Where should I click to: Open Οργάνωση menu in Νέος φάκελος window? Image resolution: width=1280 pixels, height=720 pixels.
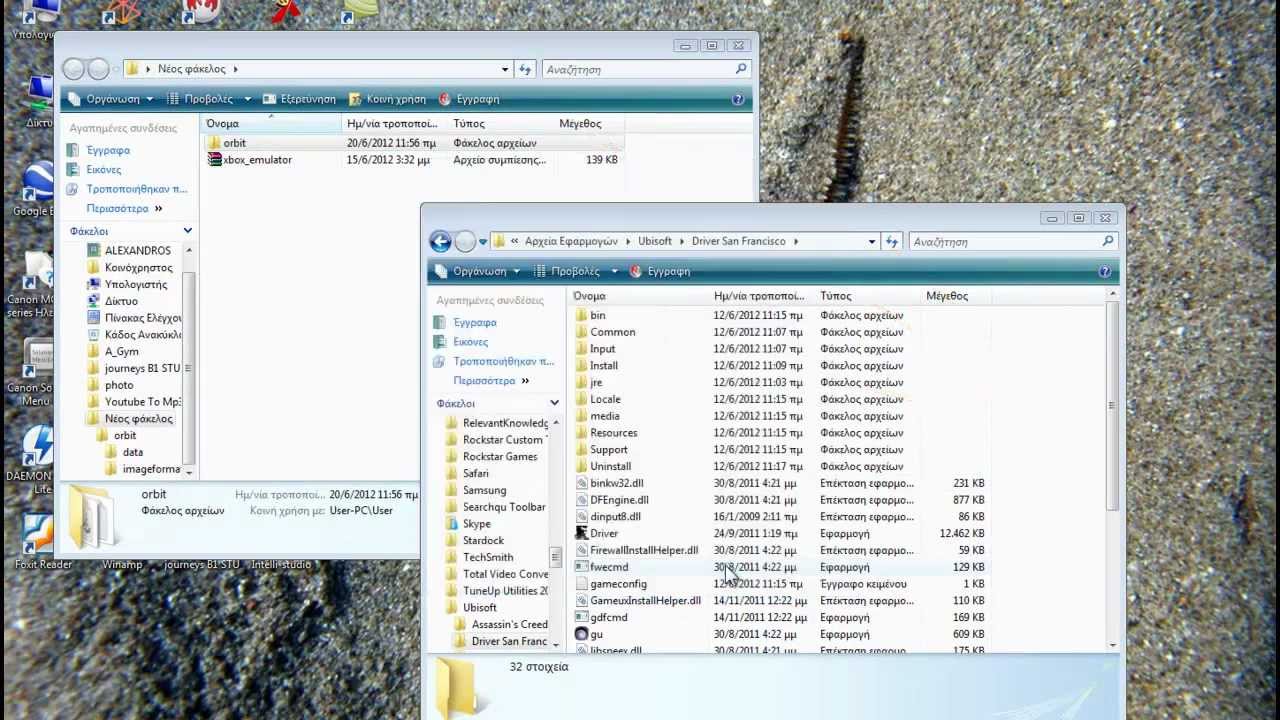tap(111, 99)
